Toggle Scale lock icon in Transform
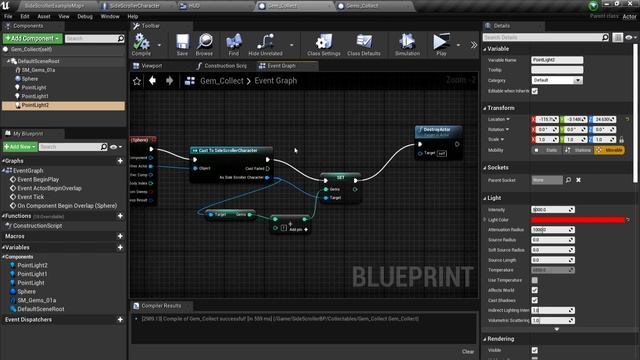The image size is (640, 360). point(621,140)
